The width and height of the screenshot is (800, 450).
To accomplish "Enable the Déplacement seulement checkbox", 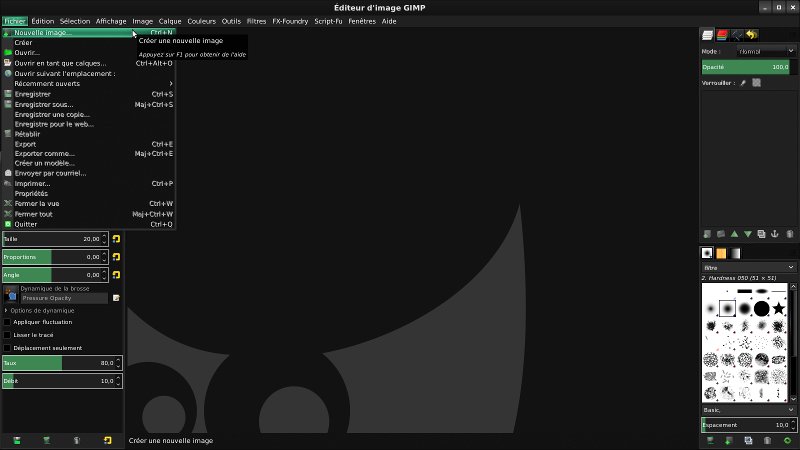I will tap(7, 348).
